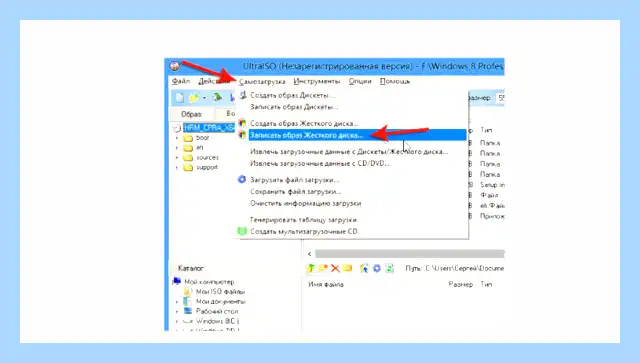Open the Самозагрузка menu
This screenshot has width=640, height=363.
pyautogui.click(x=262, y=81)
